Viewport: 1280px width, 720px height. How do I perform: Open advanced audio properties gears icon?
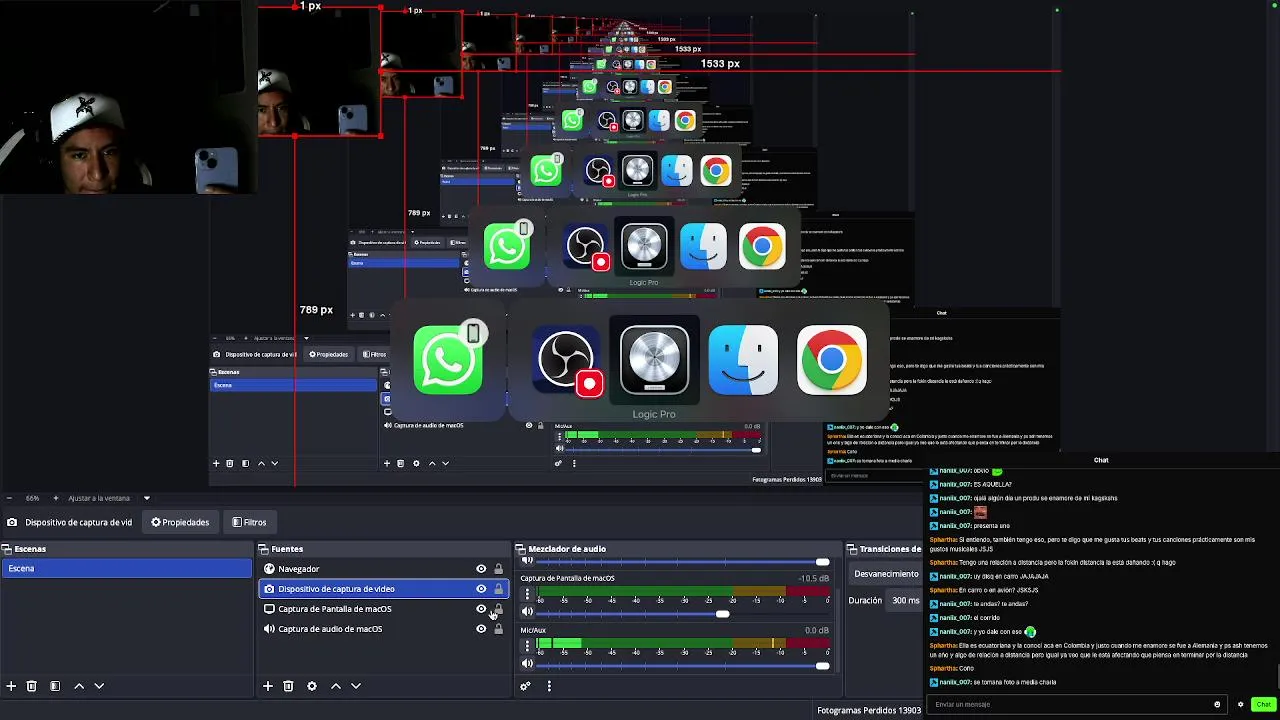tap(525, 686)
